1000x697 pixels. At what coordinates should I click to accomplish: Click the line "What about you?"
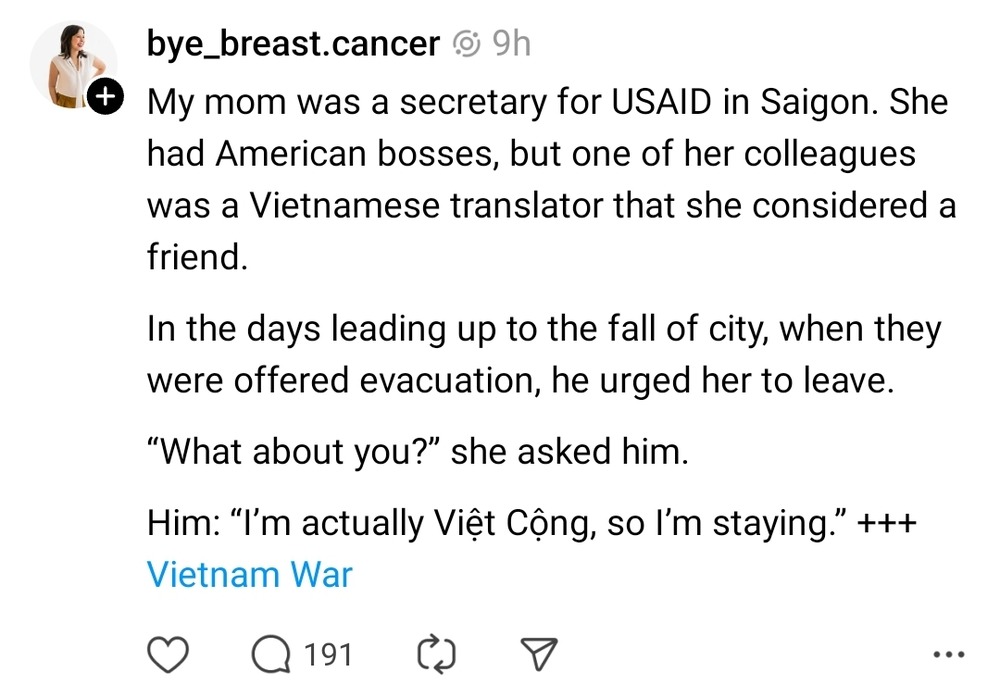pyautogui.click(x=418, y=451)
